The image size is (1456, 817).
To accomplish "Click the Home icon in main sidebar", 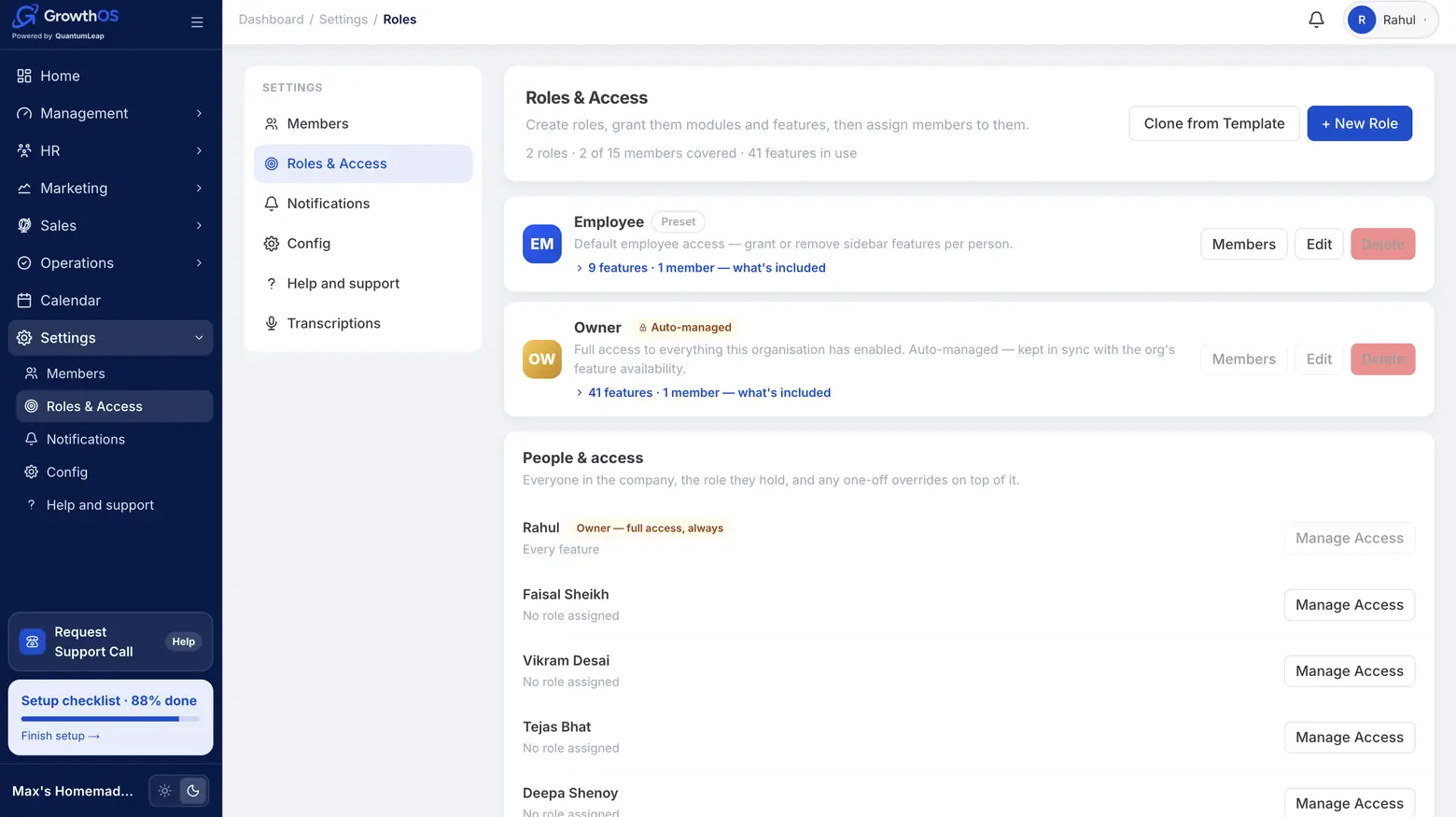I will coord(24,76).
